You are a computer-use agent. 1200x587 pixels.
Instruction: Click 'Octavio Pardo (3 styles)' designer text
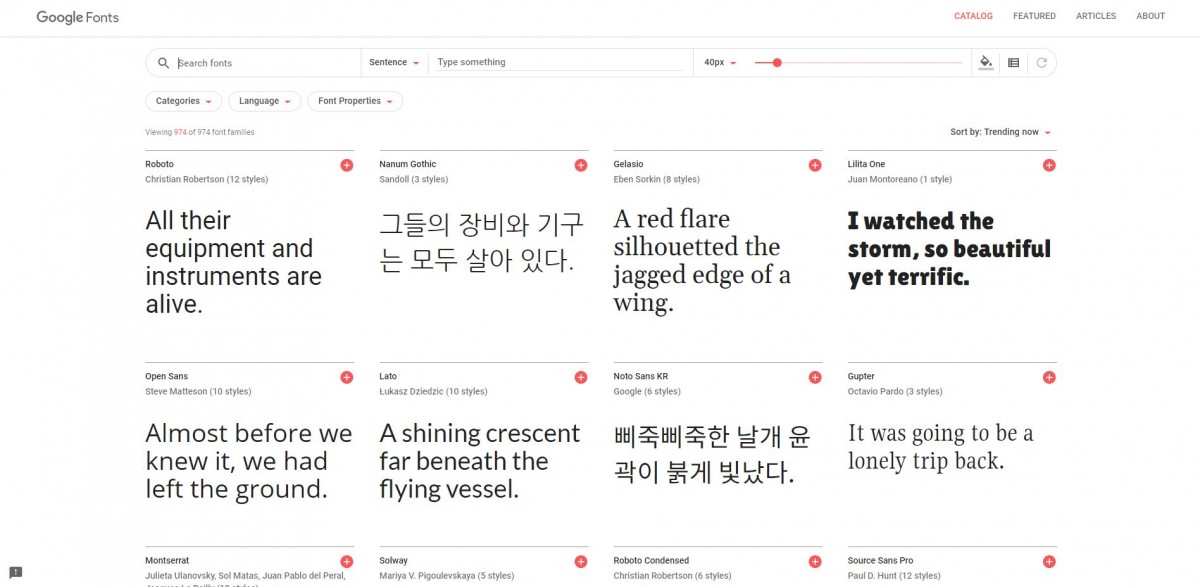pyautogui.click(x=895, y=392)
